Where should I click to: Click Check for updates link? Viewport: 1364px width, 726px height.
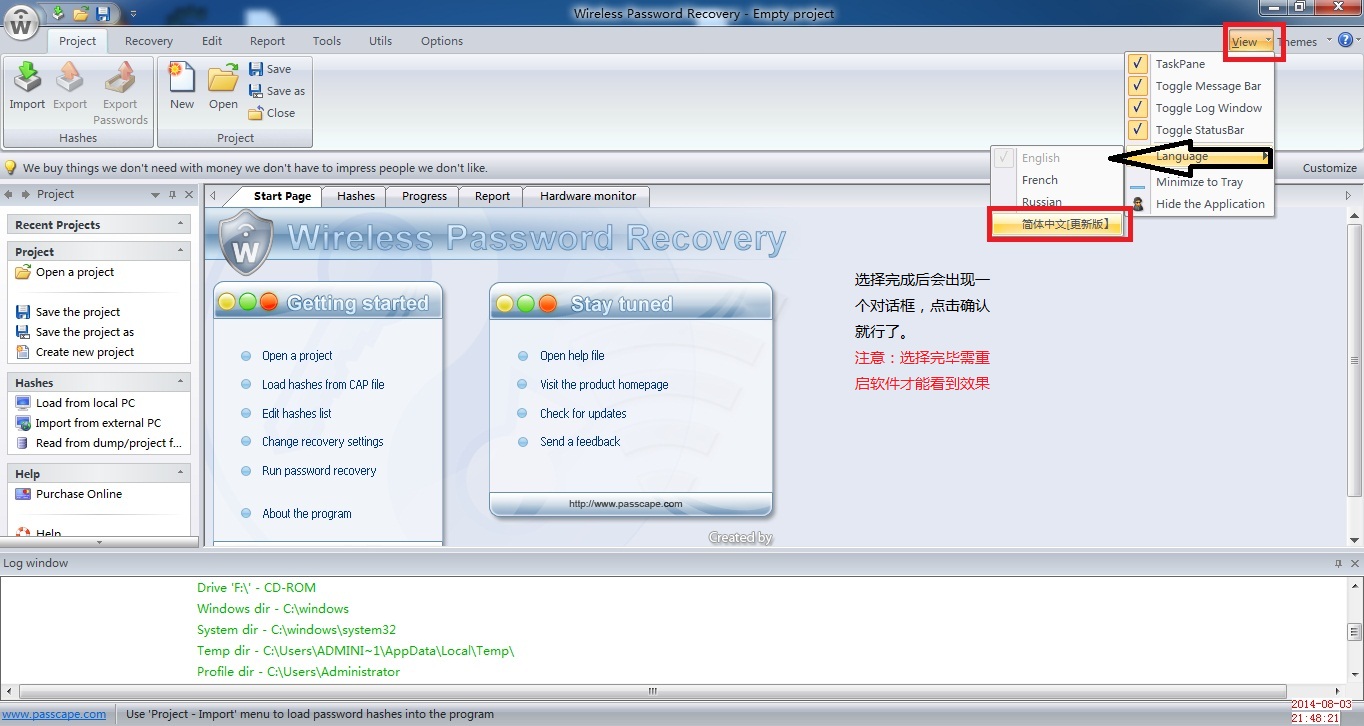click(x=583, y=413)
